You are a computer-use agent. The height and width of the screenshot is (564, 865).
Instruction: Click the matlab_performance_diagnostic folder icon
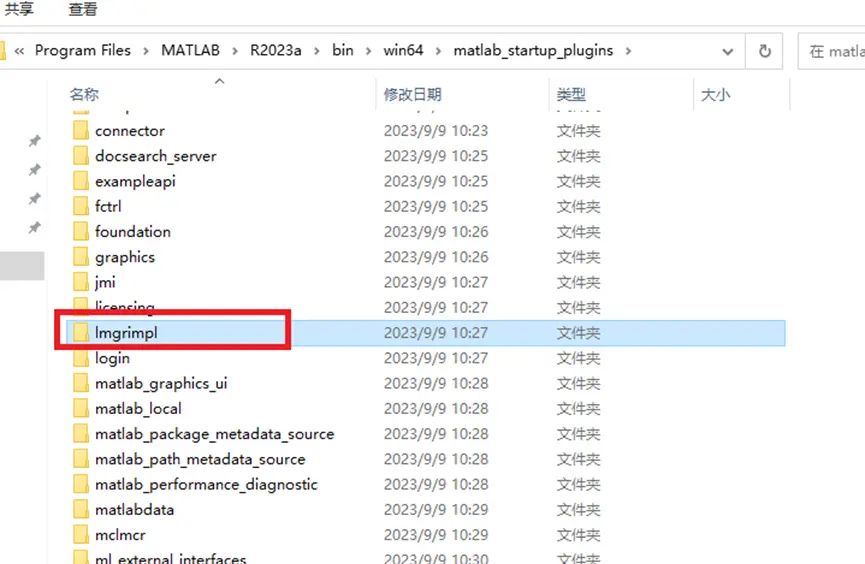pos(81,485)
